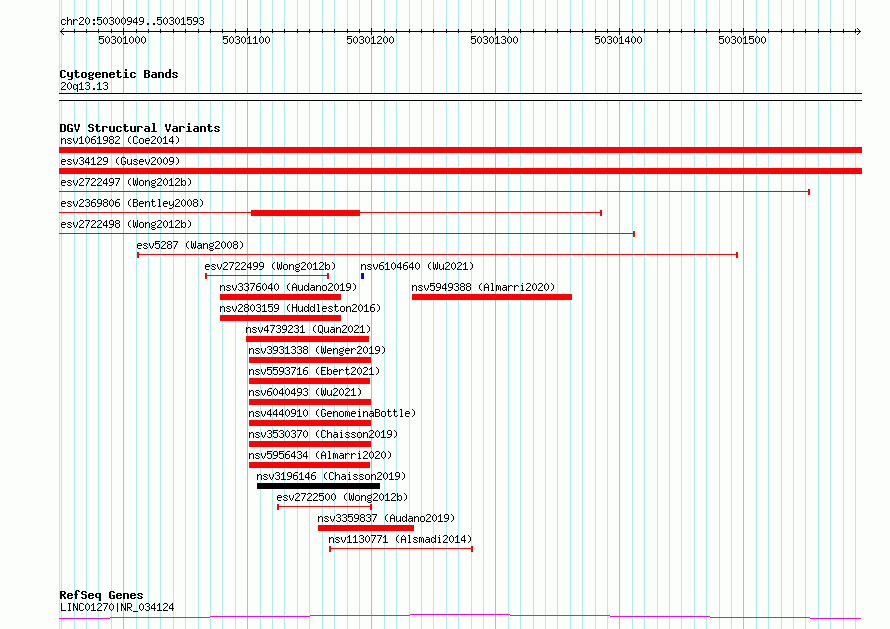Open the nsv6104640 (Wu2021) label
Viewport: 890px width, 629px height.
[x=417, y=266]
